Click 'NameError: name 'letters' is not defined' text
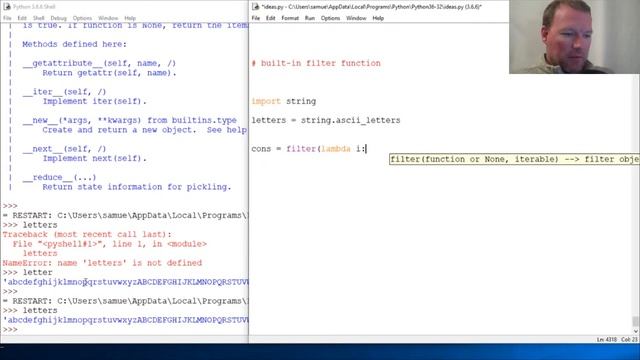640x360 pixels. click(x=102, y=263)
